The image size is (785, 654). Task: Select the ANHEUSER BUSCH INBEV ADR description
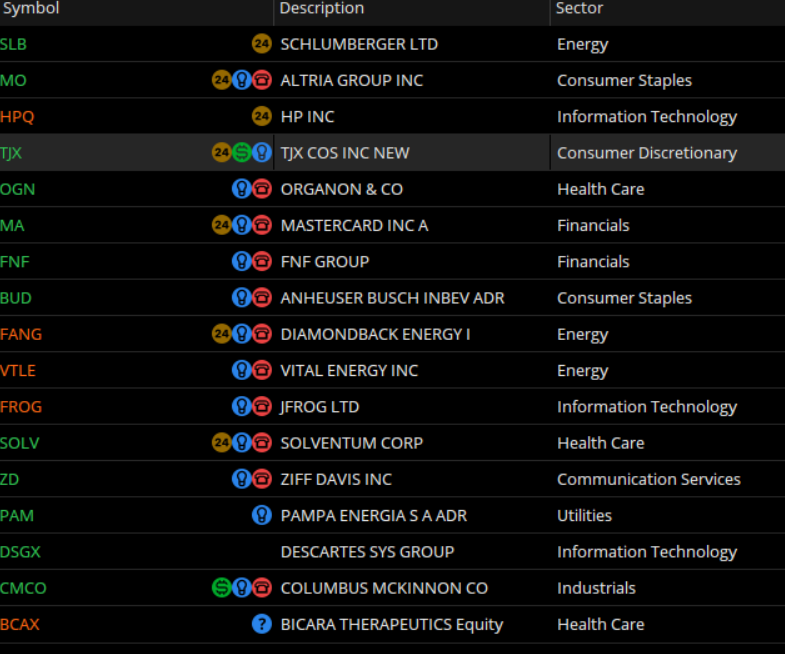pos(392,298)
